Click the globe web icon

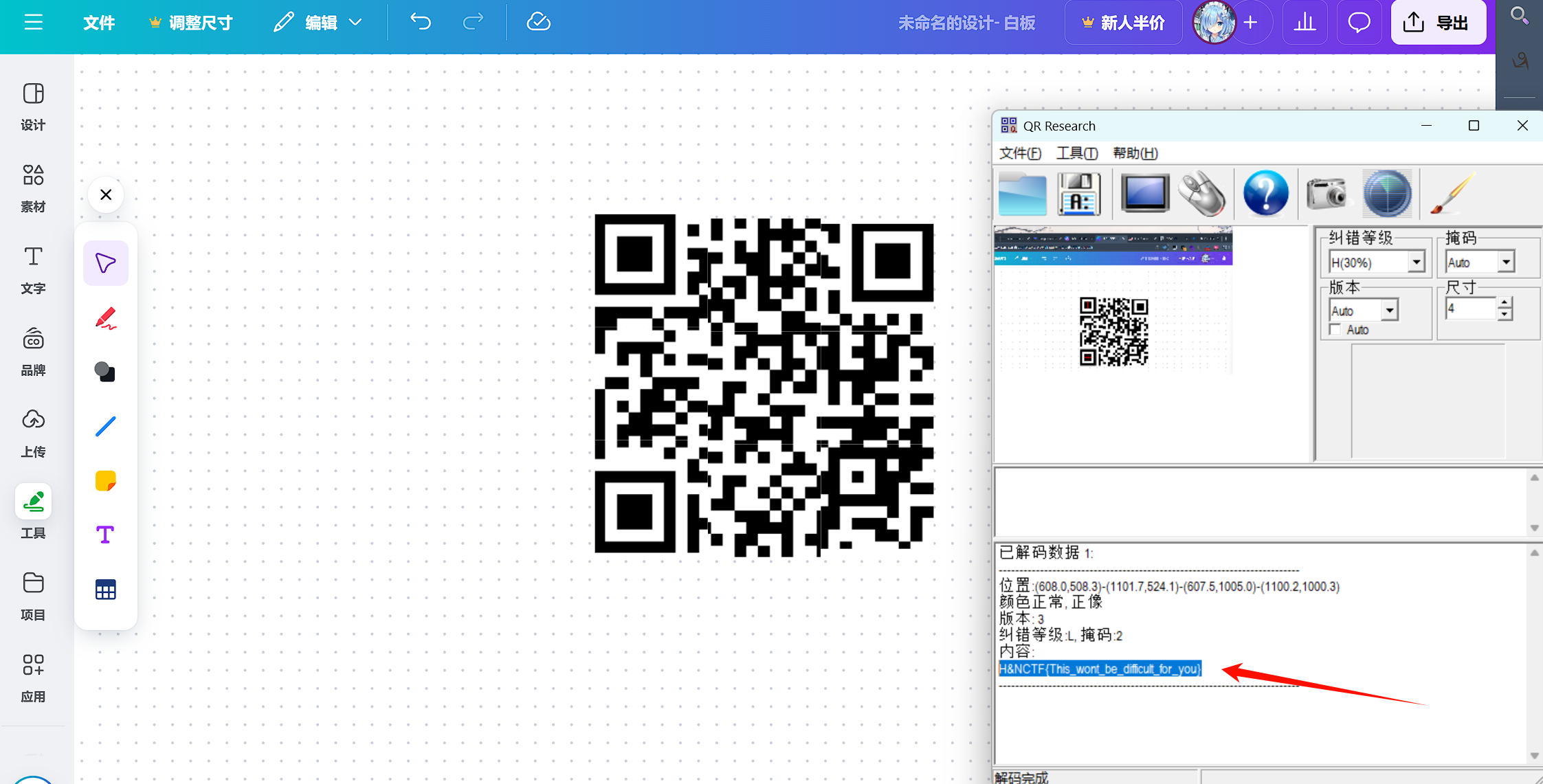coord(1388,194)
